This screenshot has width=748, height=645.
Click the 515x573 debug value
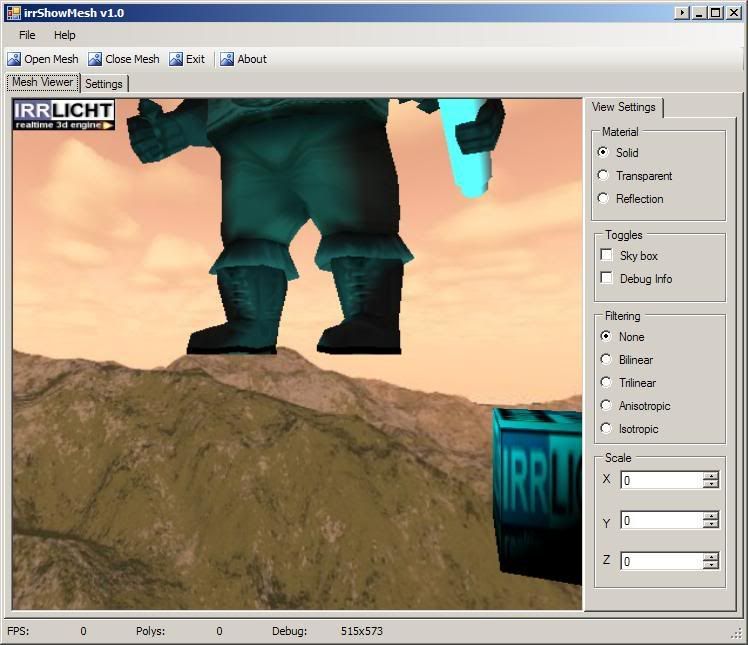point(362,631)
